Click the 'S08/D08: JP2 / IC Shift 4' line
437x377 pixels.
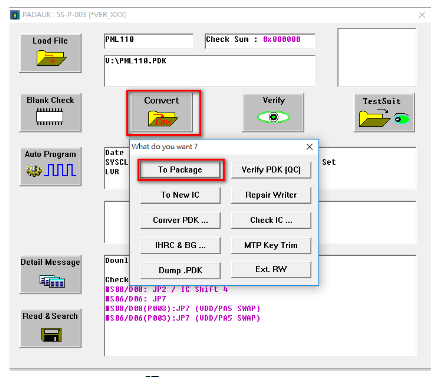click(167, 289)
